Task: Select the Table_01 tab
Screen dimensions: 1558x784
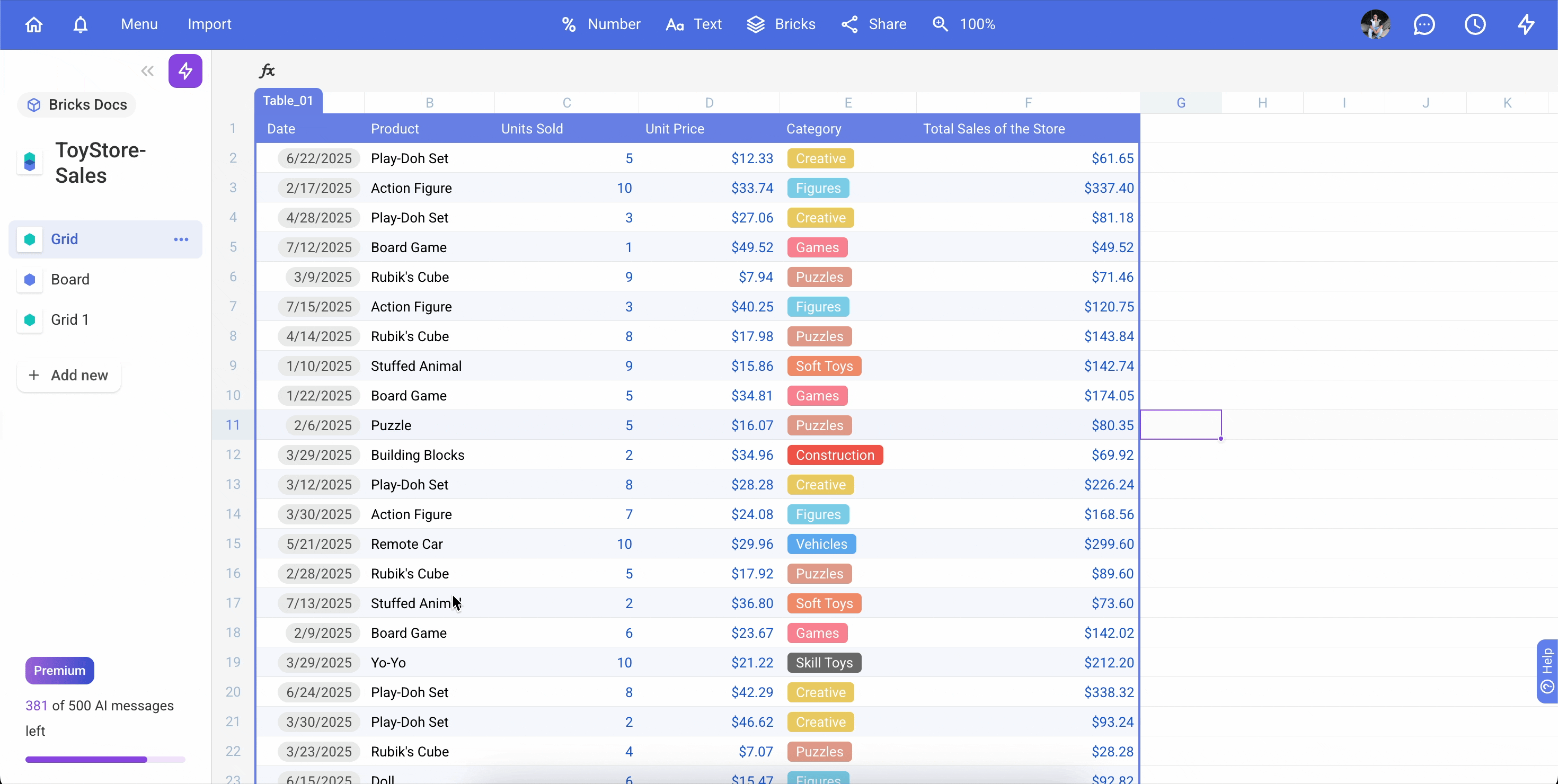Action: [288, 100]
